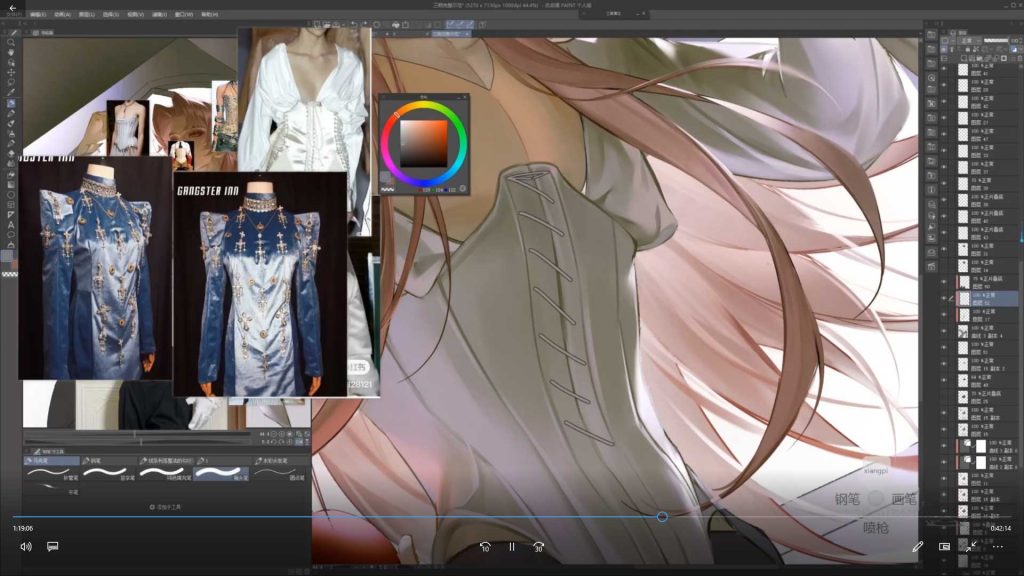Image resolution: width=1024 pixels, height=576 pixels.
Task: Select the lasso selection tool in the left toolbar
Action: pos(11,82)
